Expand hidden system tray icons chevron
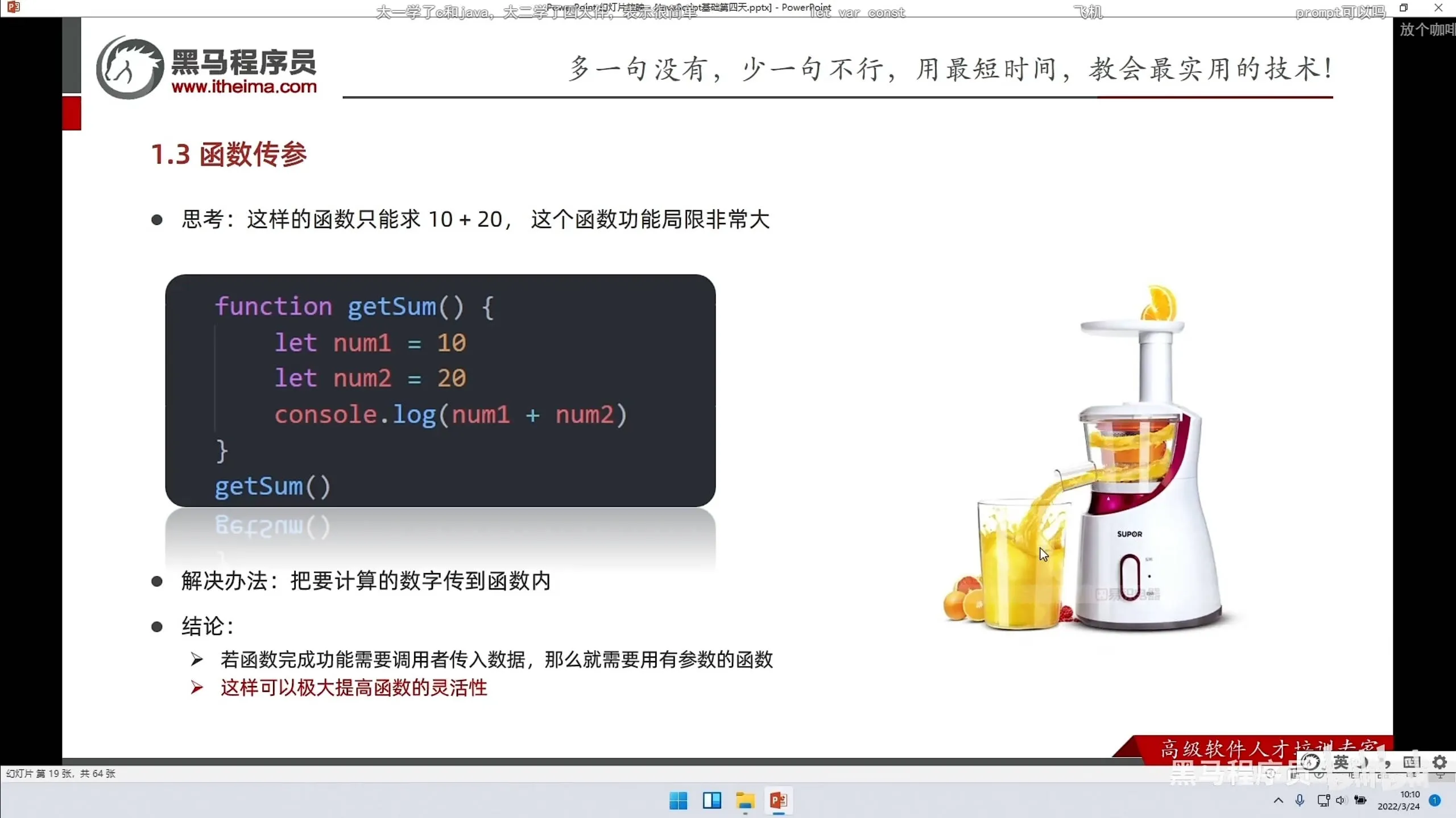The height and width of the screenshot is (818, 1456). tap(1278, 800)
